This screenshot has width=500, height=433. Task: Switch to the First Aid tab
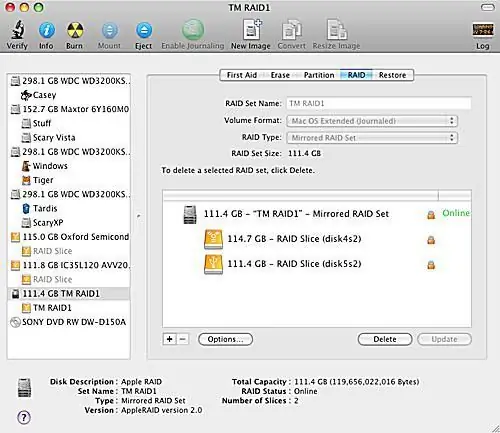pos(242,75)
